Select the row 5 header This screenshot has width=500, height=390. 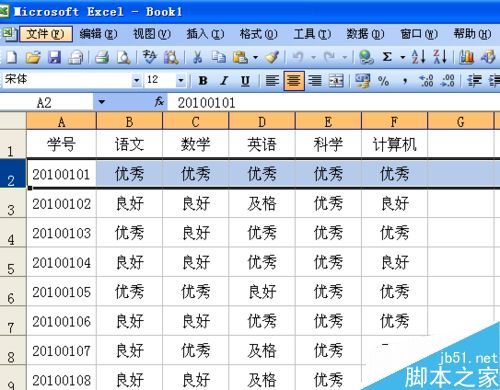pos(13,262)
